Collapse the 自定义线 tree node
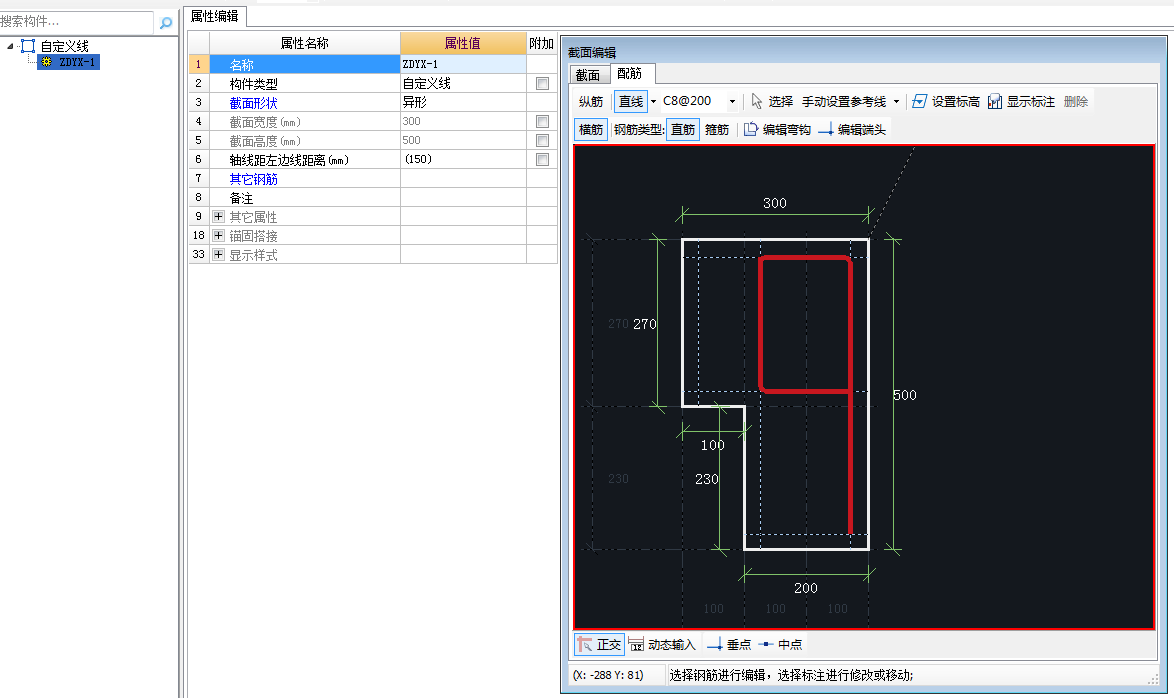The image size is (1174, 698). [x=10, y=46]
